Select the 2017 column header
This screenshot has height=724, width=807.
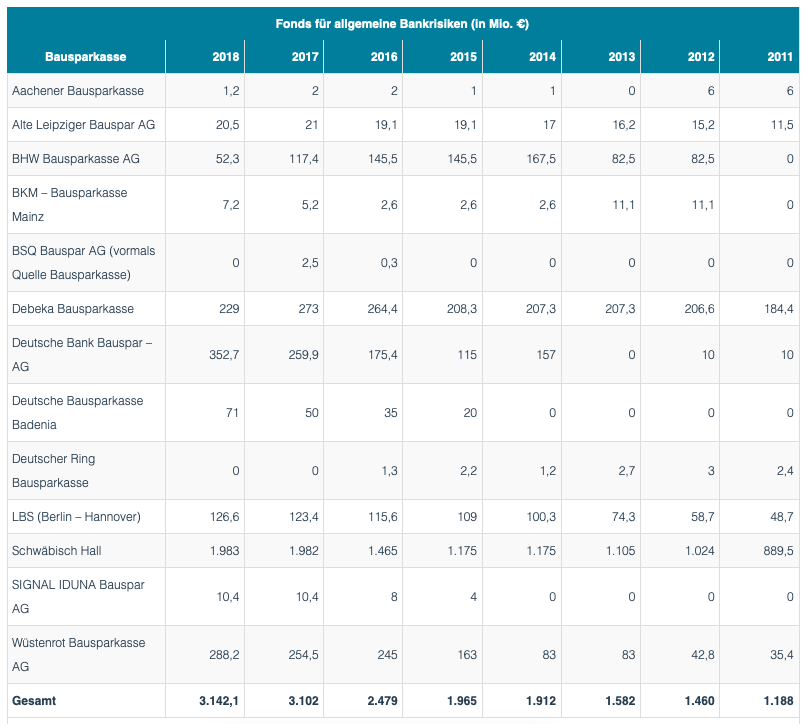[305, 57]
